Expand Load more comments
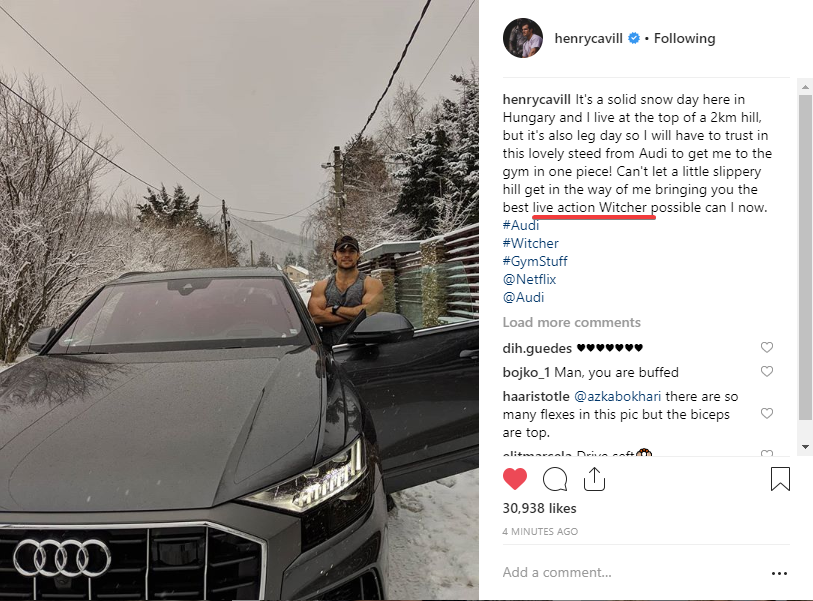Image resolution: width=813 pixels, height=601 pixels. [571, 322]
